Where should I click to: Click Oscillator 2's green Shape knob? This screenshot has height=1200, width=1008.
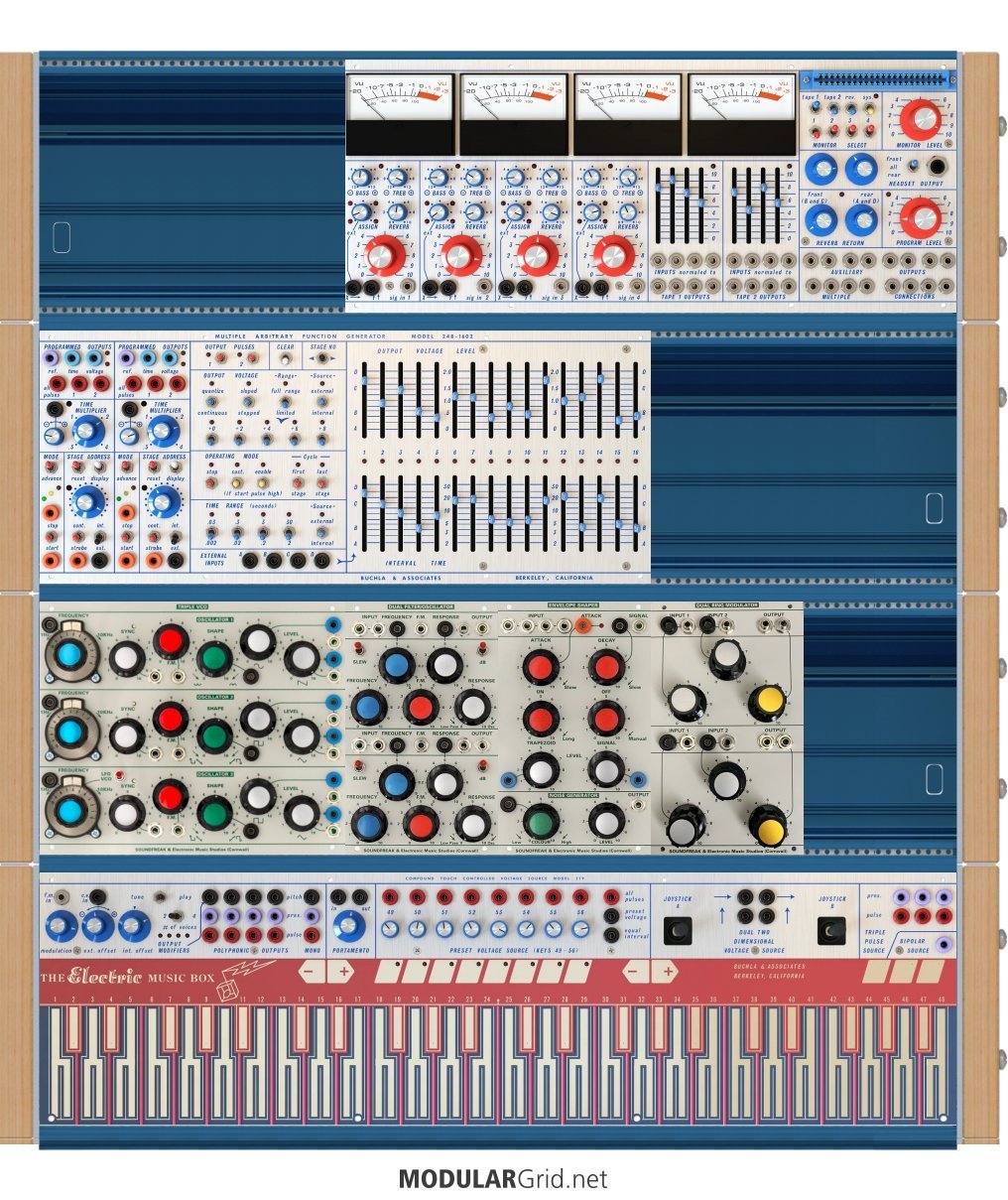(x=214, y=735)
